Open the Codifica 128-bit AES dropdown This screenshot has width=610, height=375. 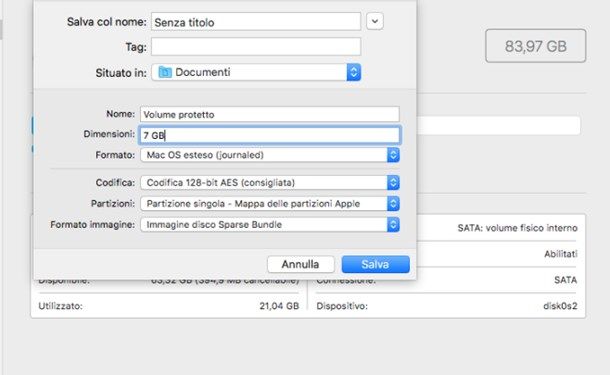point(270,182)
